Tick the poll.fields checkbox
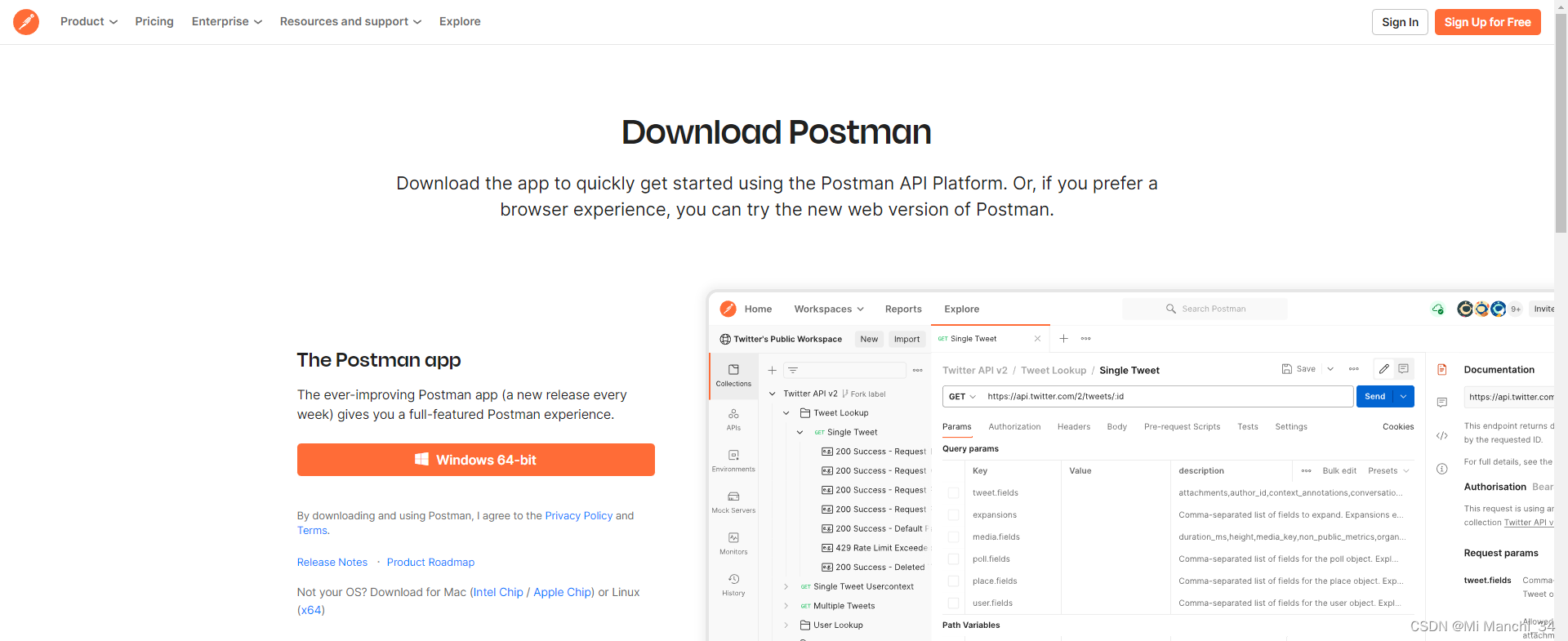 click(x=953, y=559)
